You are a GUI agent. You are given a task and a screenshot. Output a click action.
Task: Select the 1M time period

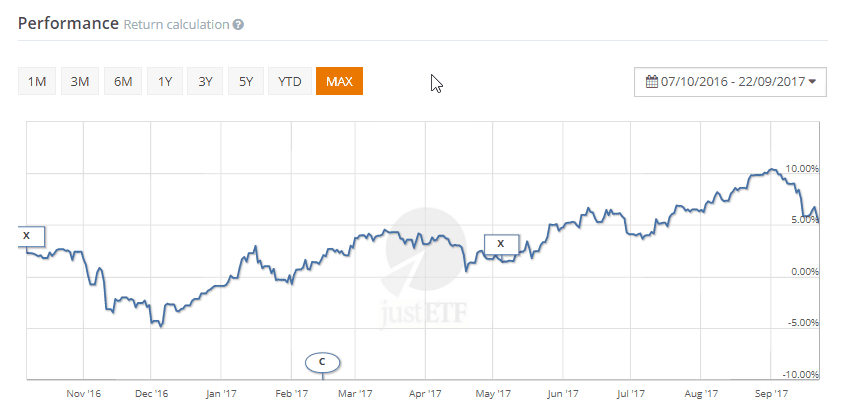(x=36, y=81)
